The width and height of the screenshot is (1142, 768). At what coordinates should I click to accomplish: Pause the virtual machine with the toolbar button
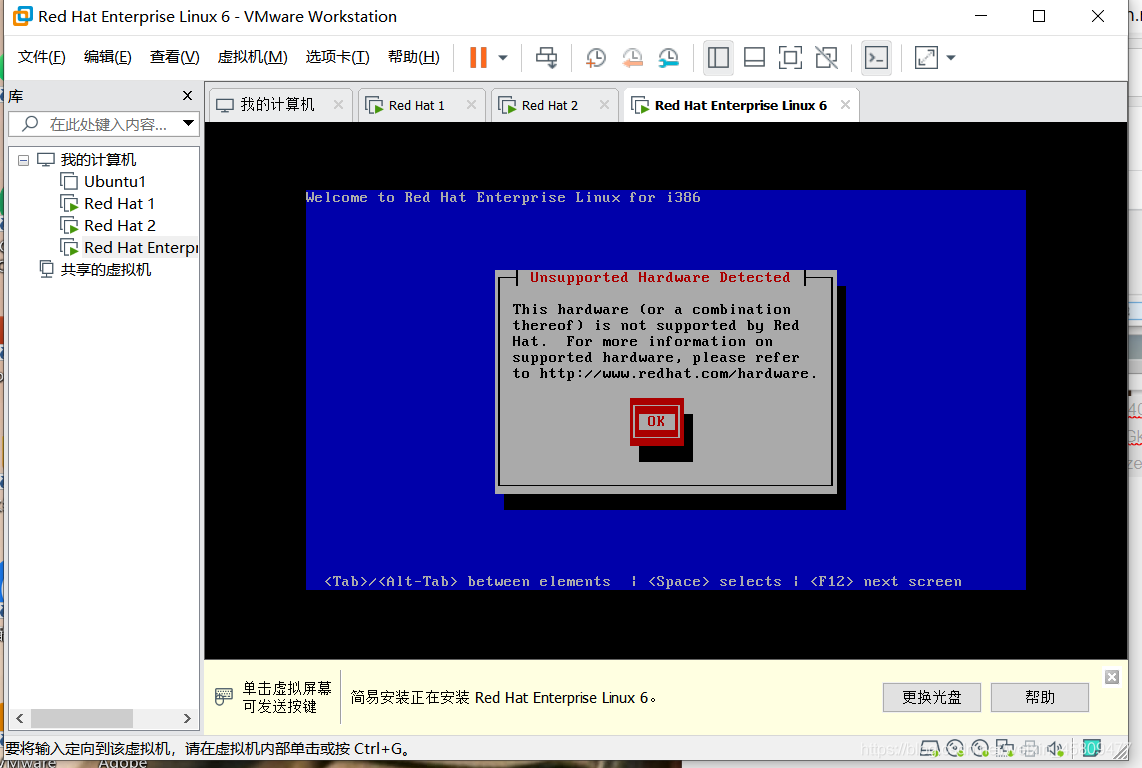(479, 58)
